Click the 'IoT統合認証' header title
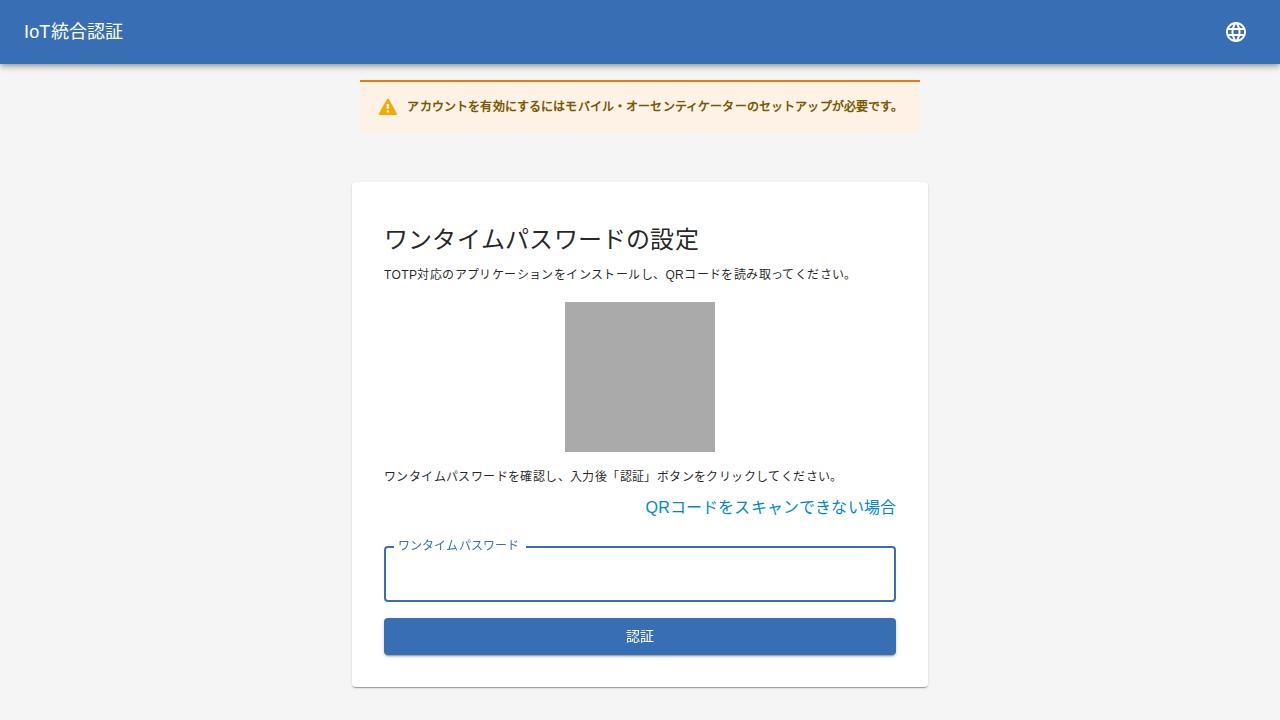The height and width of the screenshot is (720, 1280). tap(74, 32)
